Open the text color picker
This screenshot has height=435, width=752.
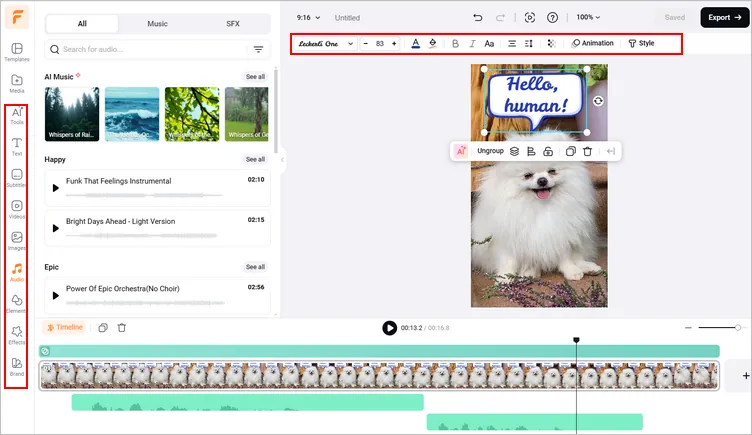click(x=416, y=44)
